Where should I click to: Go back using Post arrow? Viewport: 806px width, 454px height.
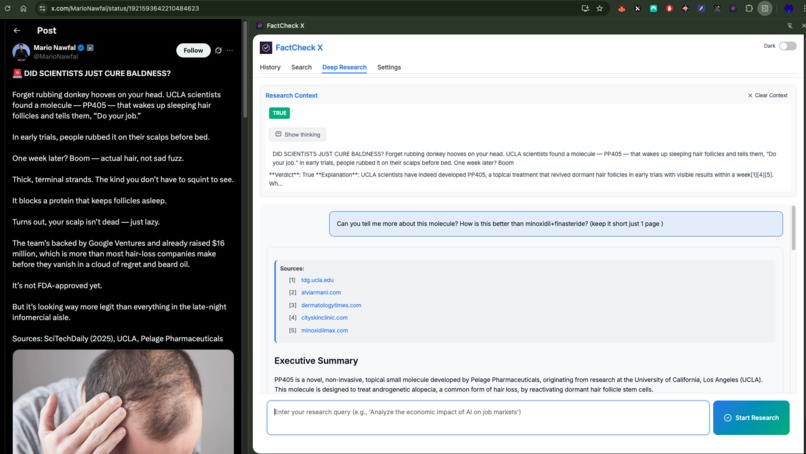[x=17, y=30]
